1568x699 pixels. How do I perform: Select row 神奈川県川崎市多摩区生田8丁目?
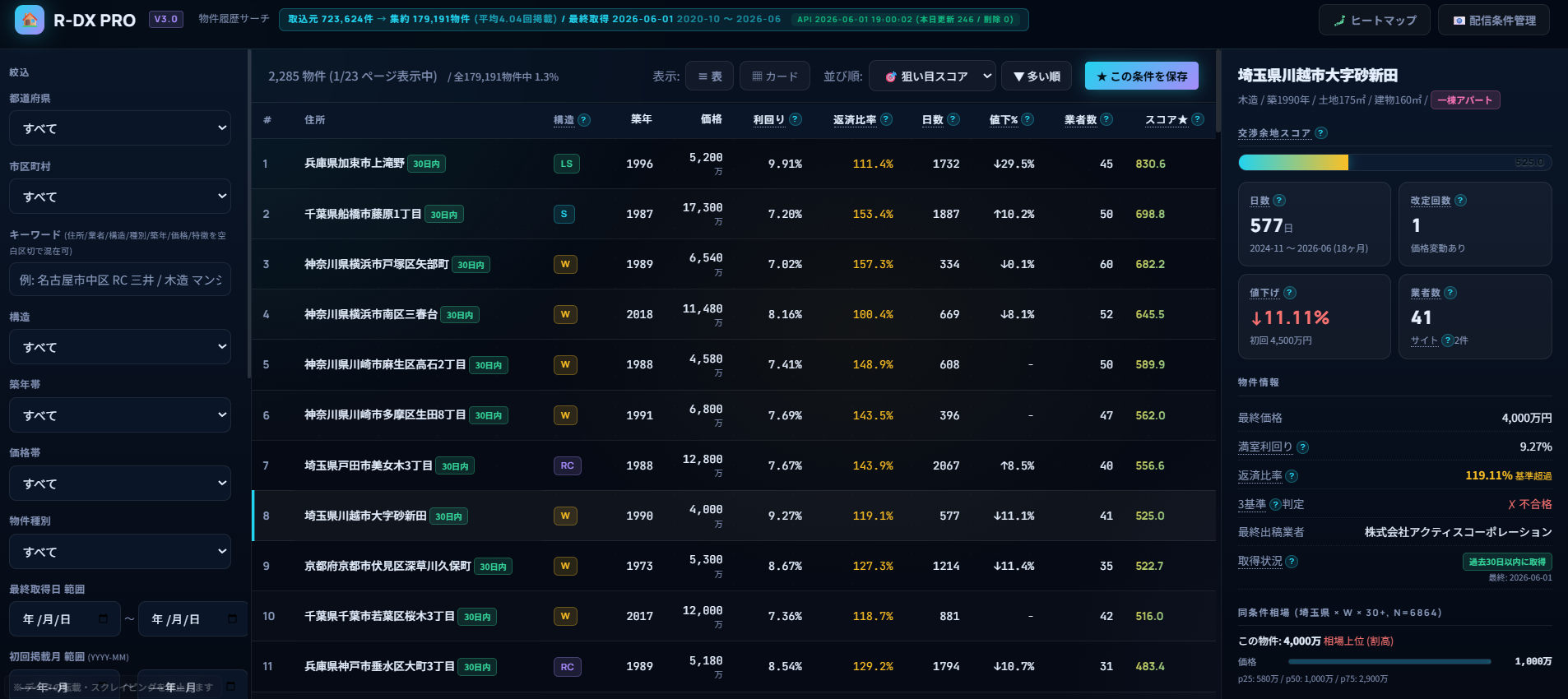(734, 415)
